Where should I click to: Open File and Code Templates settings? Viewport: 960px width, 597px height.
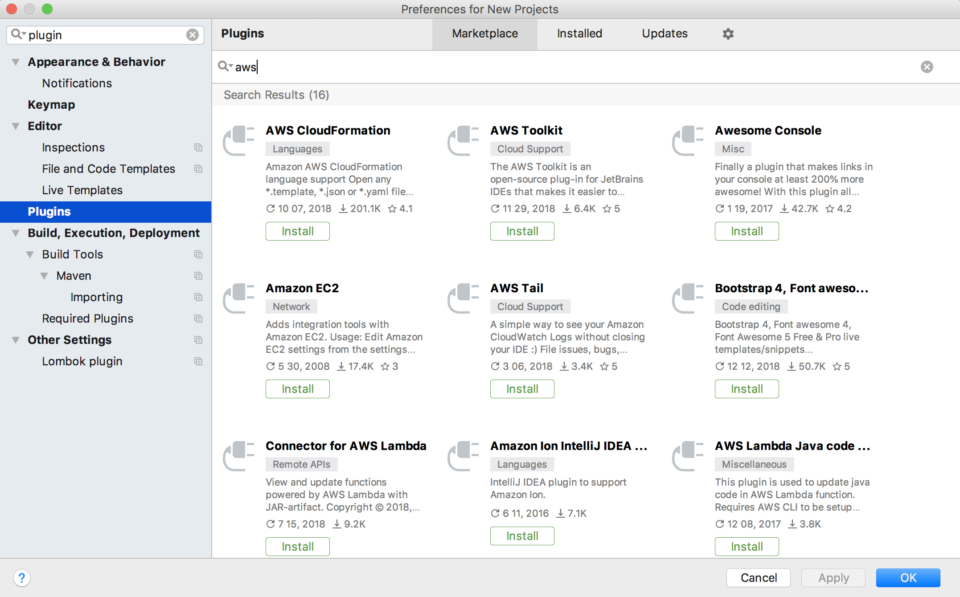[108, 169]
